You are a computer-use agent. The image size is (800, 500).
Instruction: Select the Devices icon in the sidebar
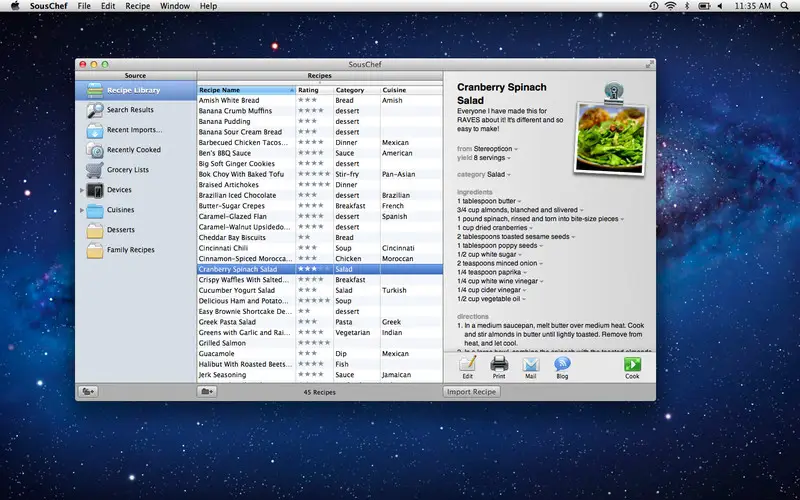(x=95, y=190)
